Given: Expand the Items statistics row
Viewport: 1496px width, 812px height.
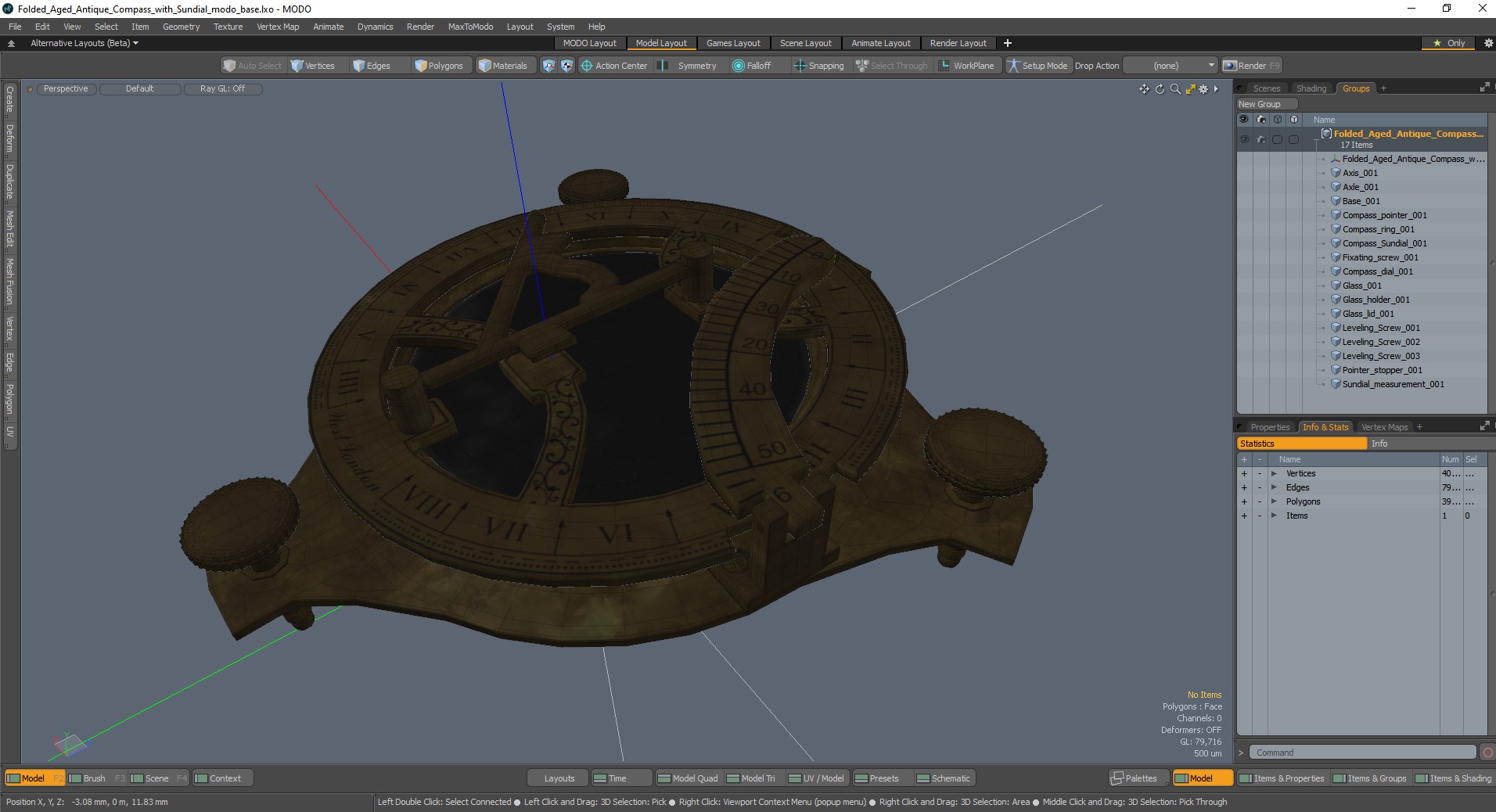Looking at the screenshot, I should coord(1274,516).
